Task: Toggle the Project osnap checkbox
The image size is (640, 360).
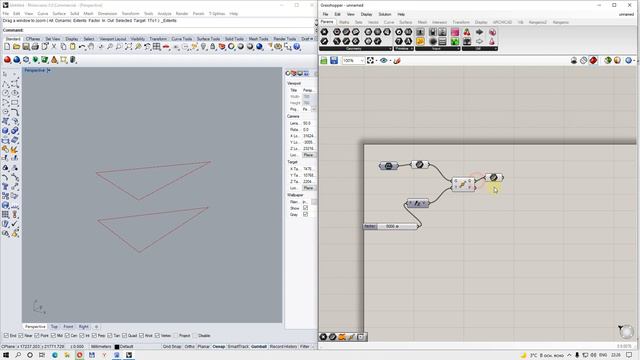Action: 176,336
